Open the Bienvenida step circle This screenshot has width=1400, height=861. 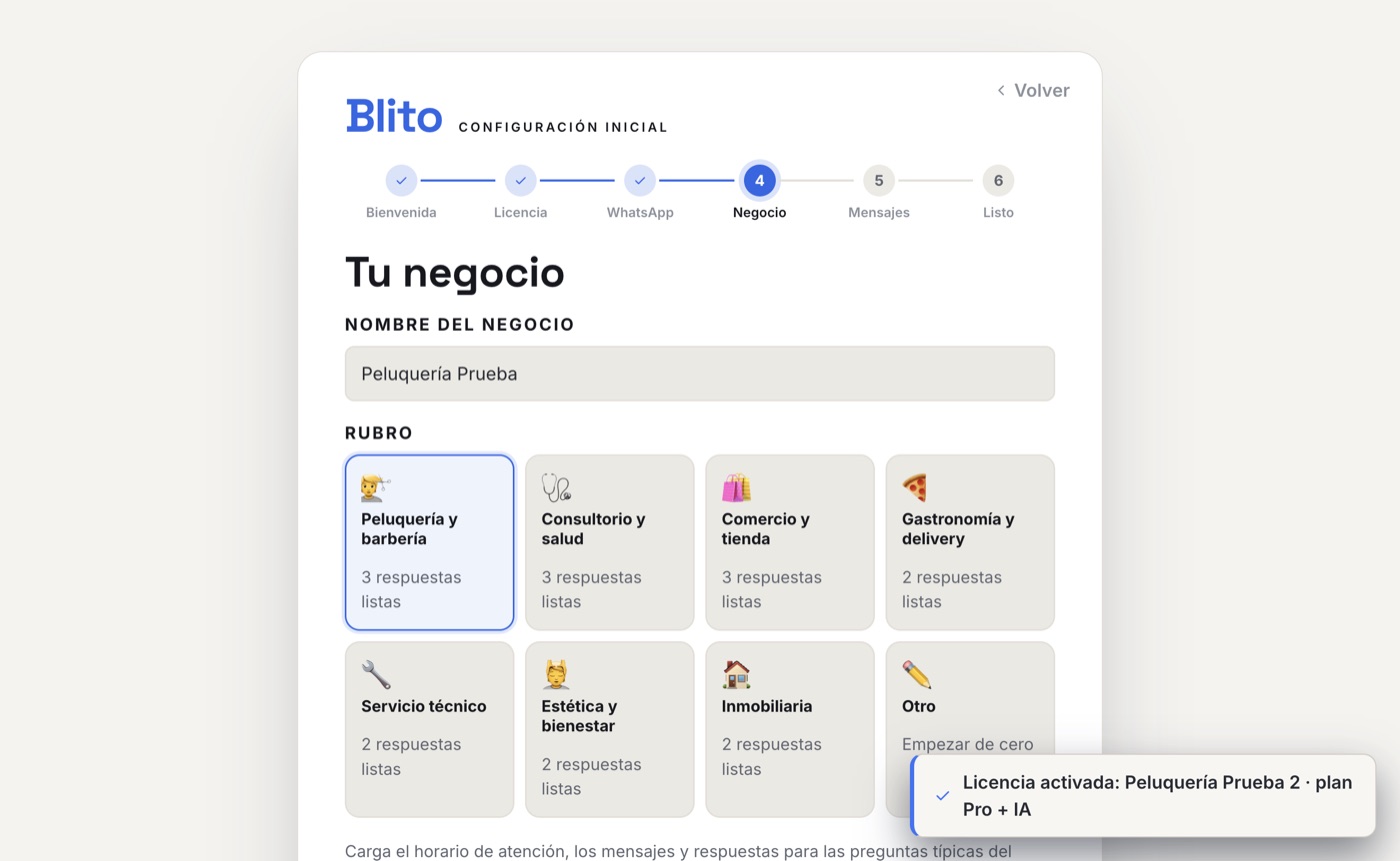point(401,181)
